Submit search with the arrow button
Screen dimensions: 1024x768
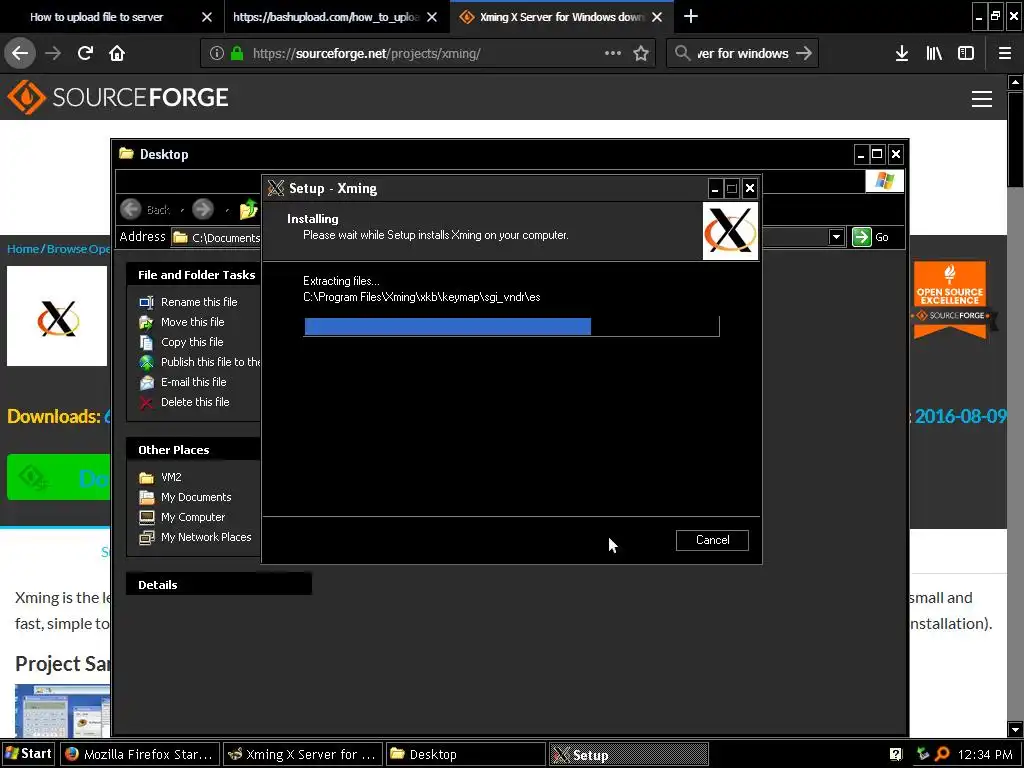point(804,53)
